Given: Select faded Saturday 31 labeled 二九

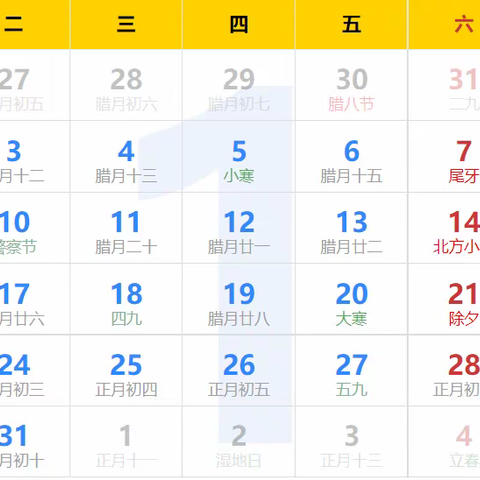Looking at the screenshot, I should coord(444,85).
